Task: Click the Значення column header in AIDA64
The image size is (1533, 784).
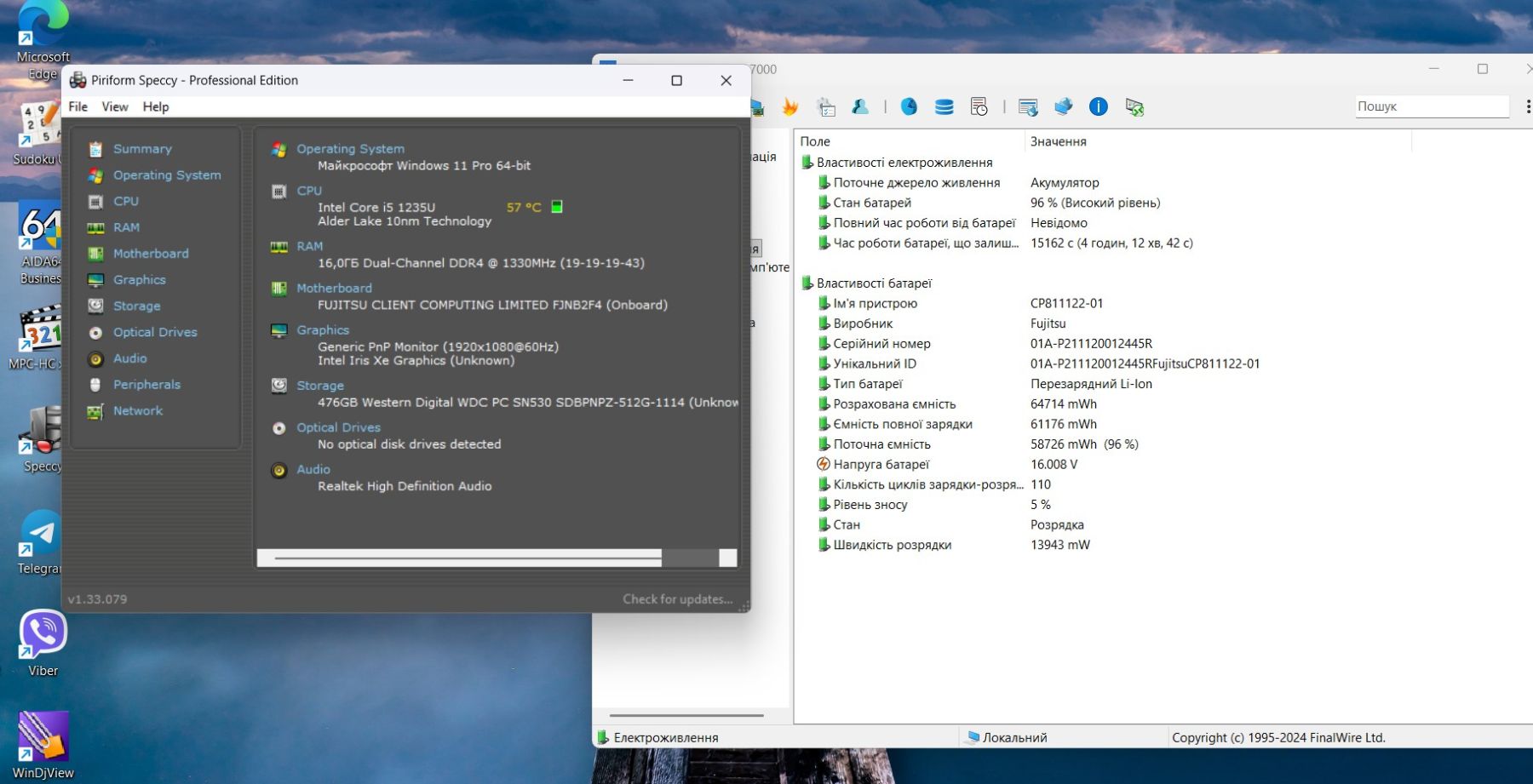Action: [1218, 141]
